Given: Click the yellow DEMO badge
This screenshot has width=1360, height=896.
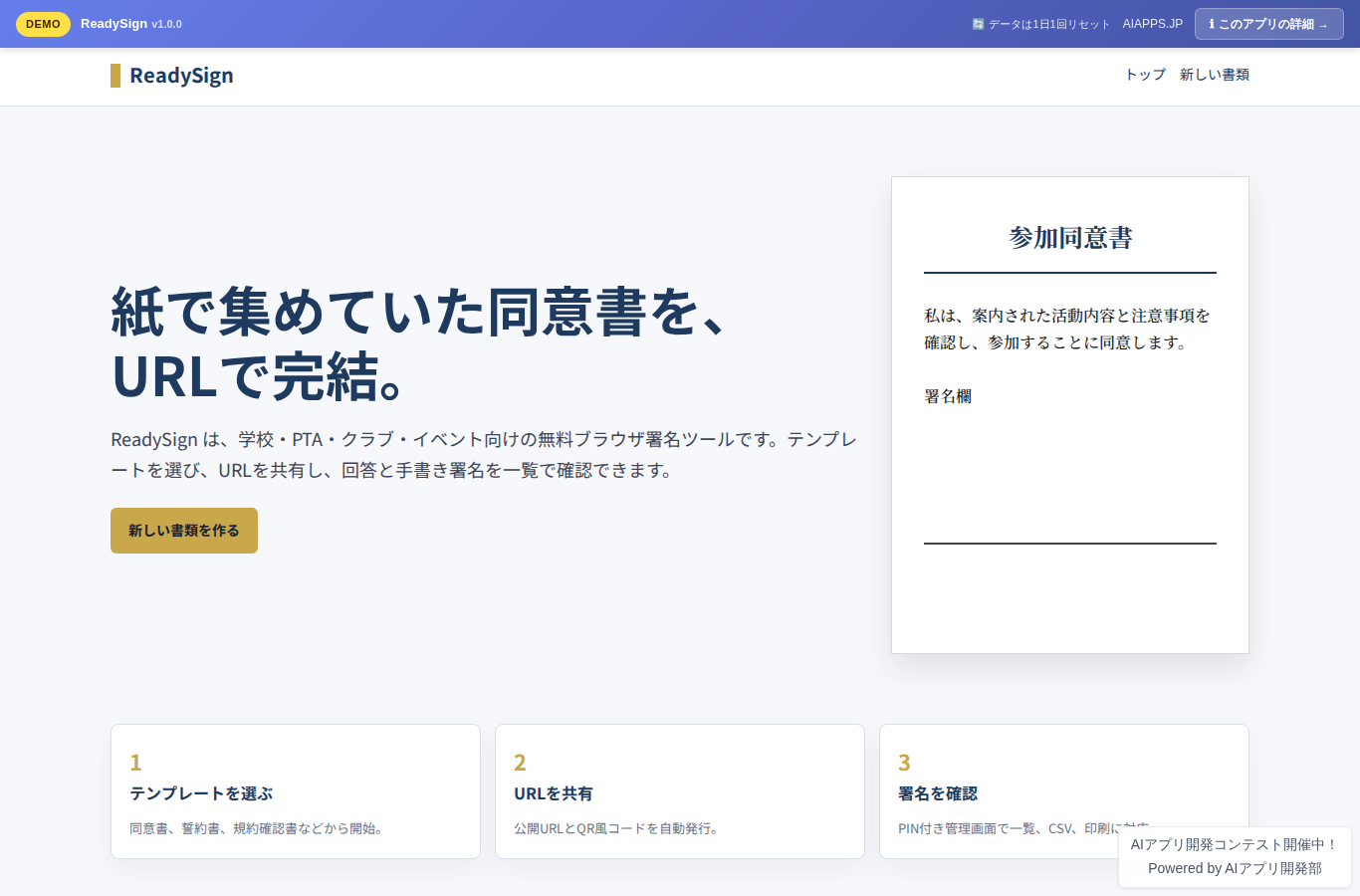Looking at the screenshot, I should pos(43,24).
